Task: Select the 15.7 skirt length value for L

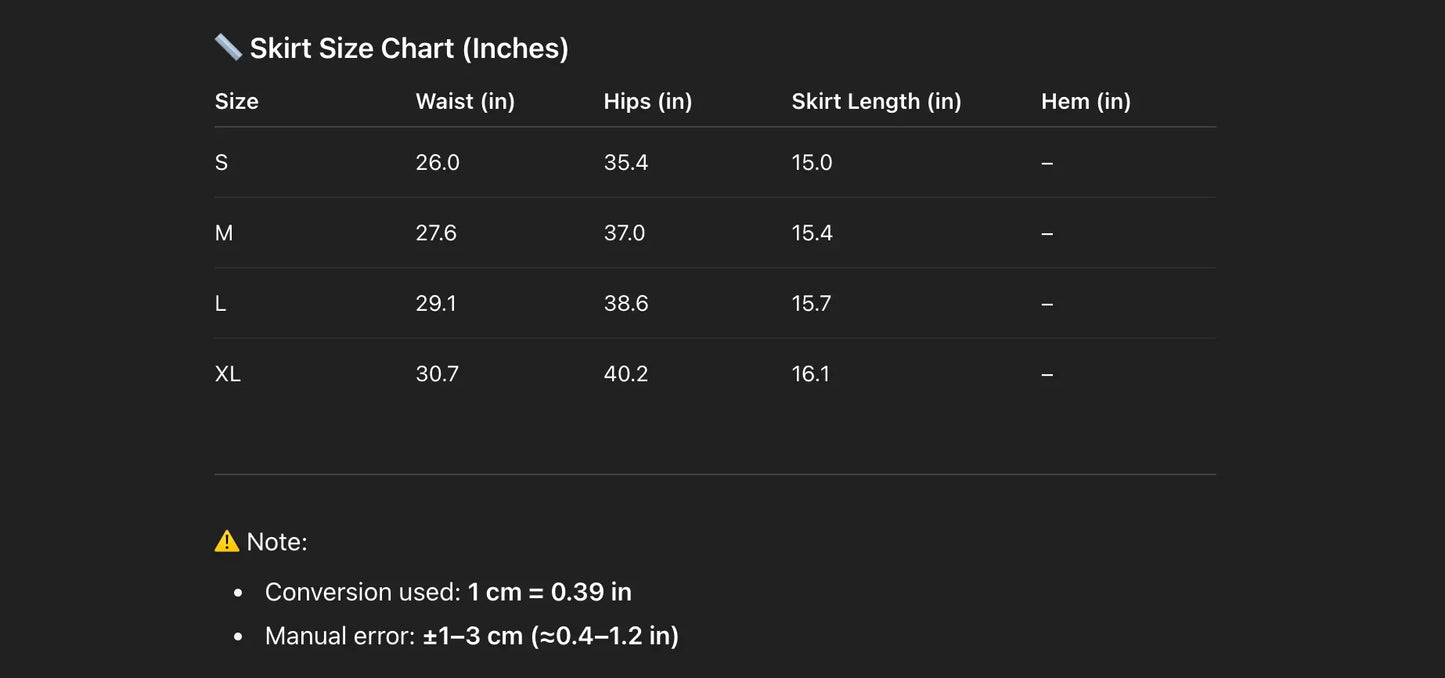Action: (x=812, y=303)
